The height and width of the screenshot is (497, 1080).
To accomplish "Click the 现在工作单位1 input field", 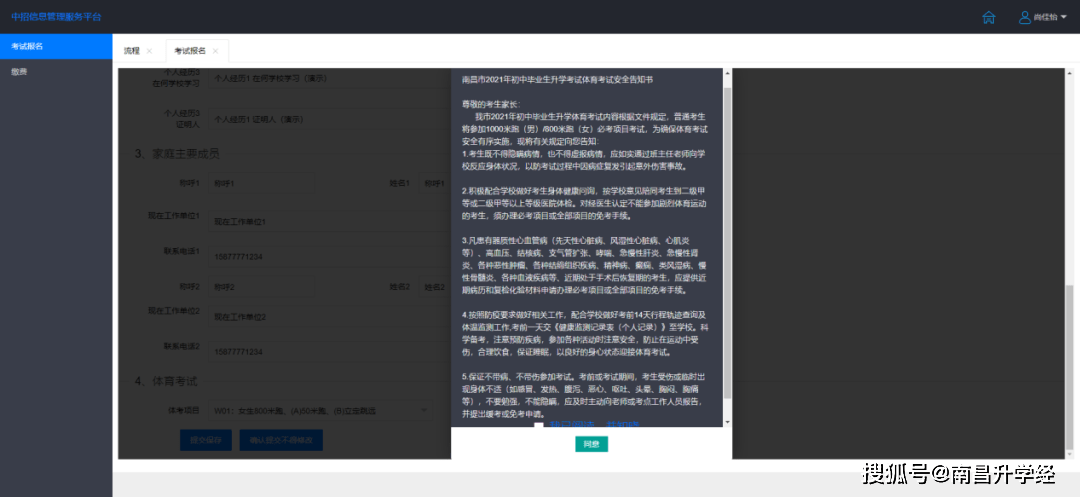I will (x=329, y=221).
